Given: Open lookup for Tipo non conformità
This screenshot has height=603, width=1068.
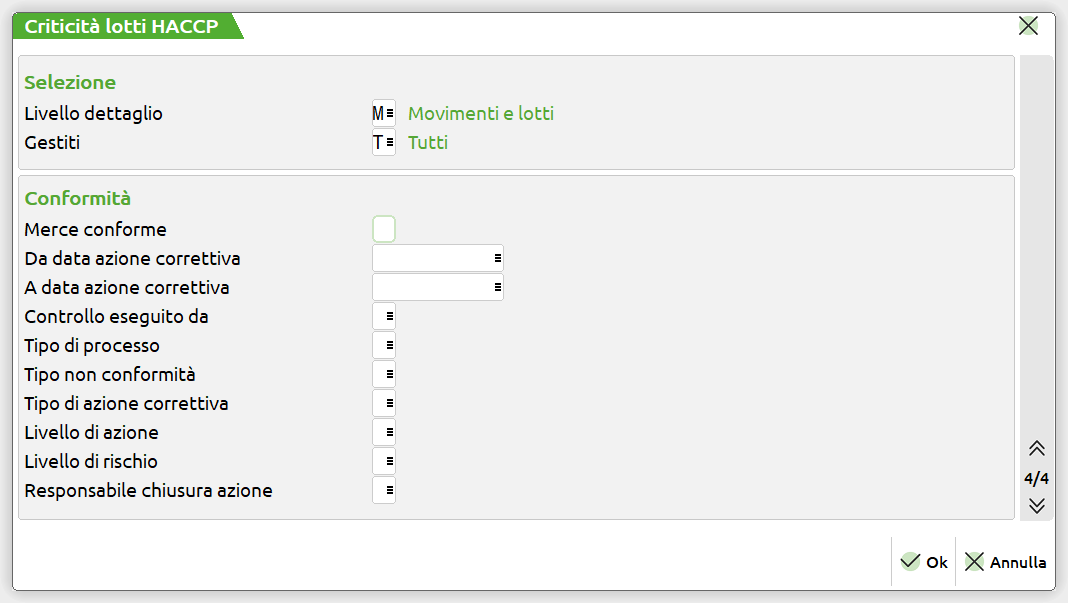Looking at the screenshot, I should click(389, 375).
